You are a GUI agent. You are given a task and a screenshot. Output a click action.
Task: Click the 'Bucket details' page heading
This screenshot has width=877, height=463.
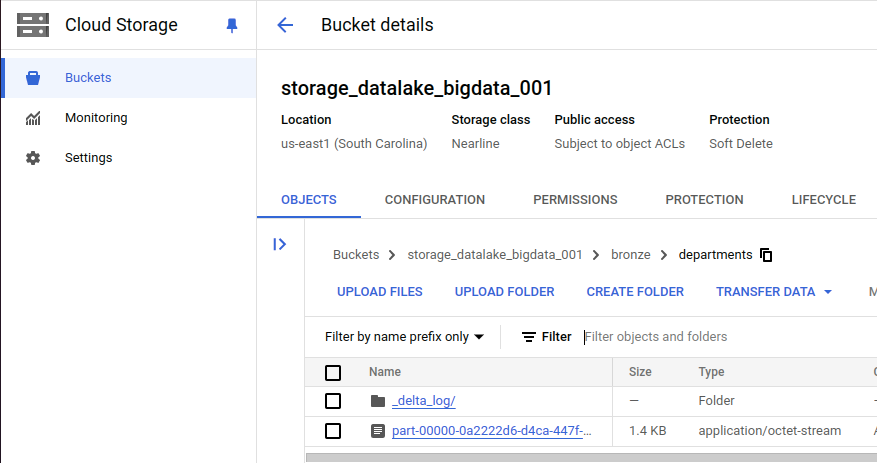(x=377, y=25)
